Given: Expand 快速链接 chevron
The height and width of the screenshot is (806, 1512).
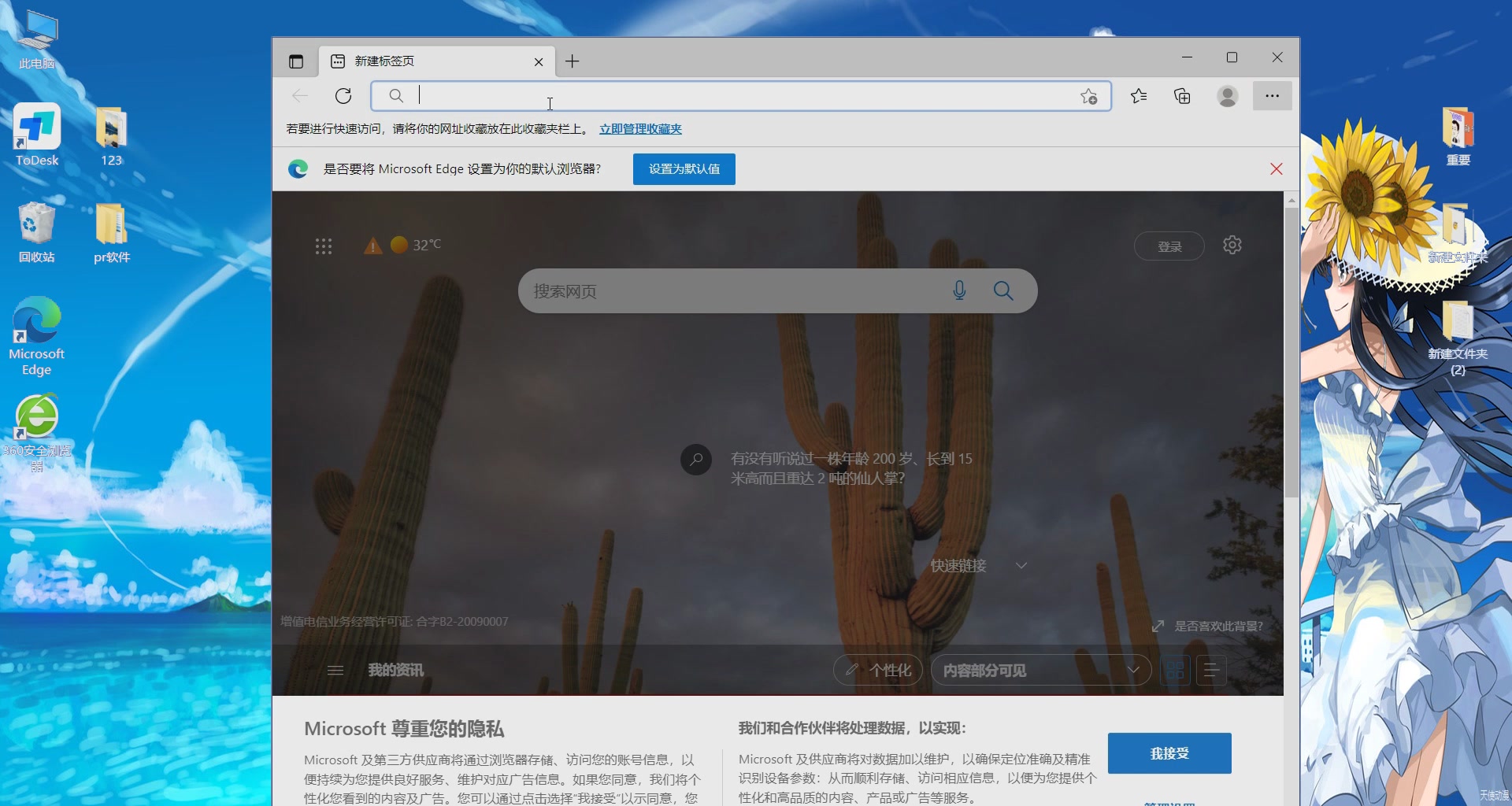Looking at the screenshot, I should pyautogui.click(x=1021, y=566).
